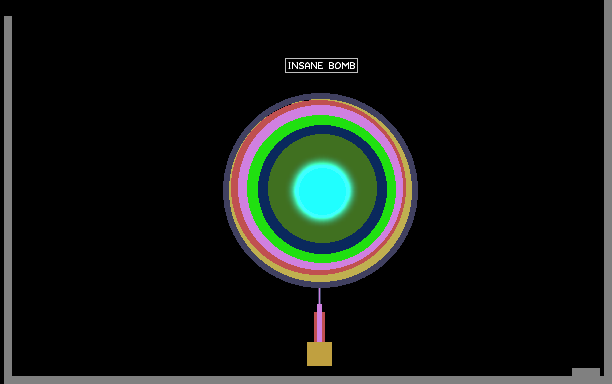The width and height of the screenshot is (612, 384).
Task: Click the red casing beside the pink stem
Action: click(315, 327)
